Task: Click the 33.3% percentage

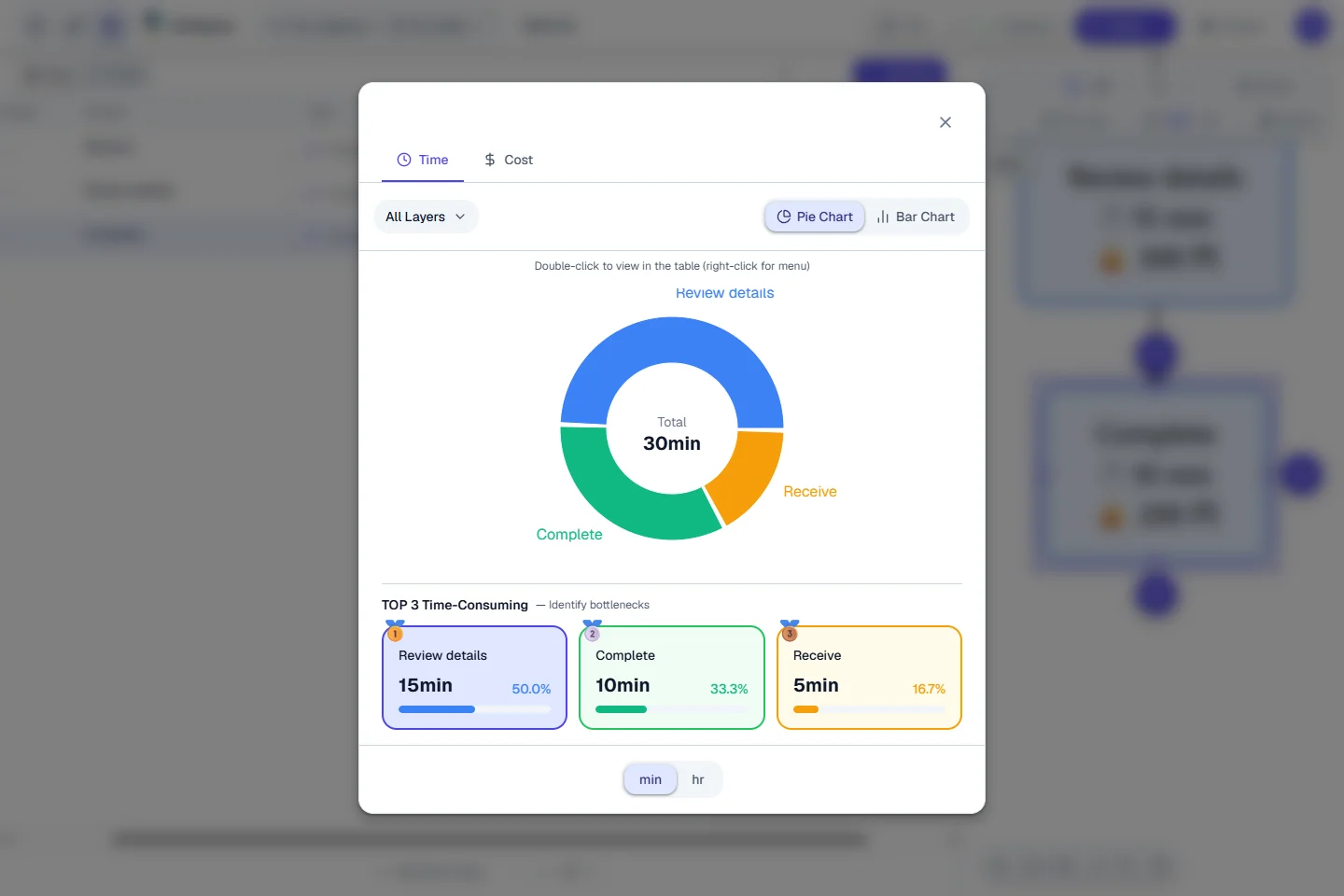Action: pyautogui.click(x=729, y=689)
